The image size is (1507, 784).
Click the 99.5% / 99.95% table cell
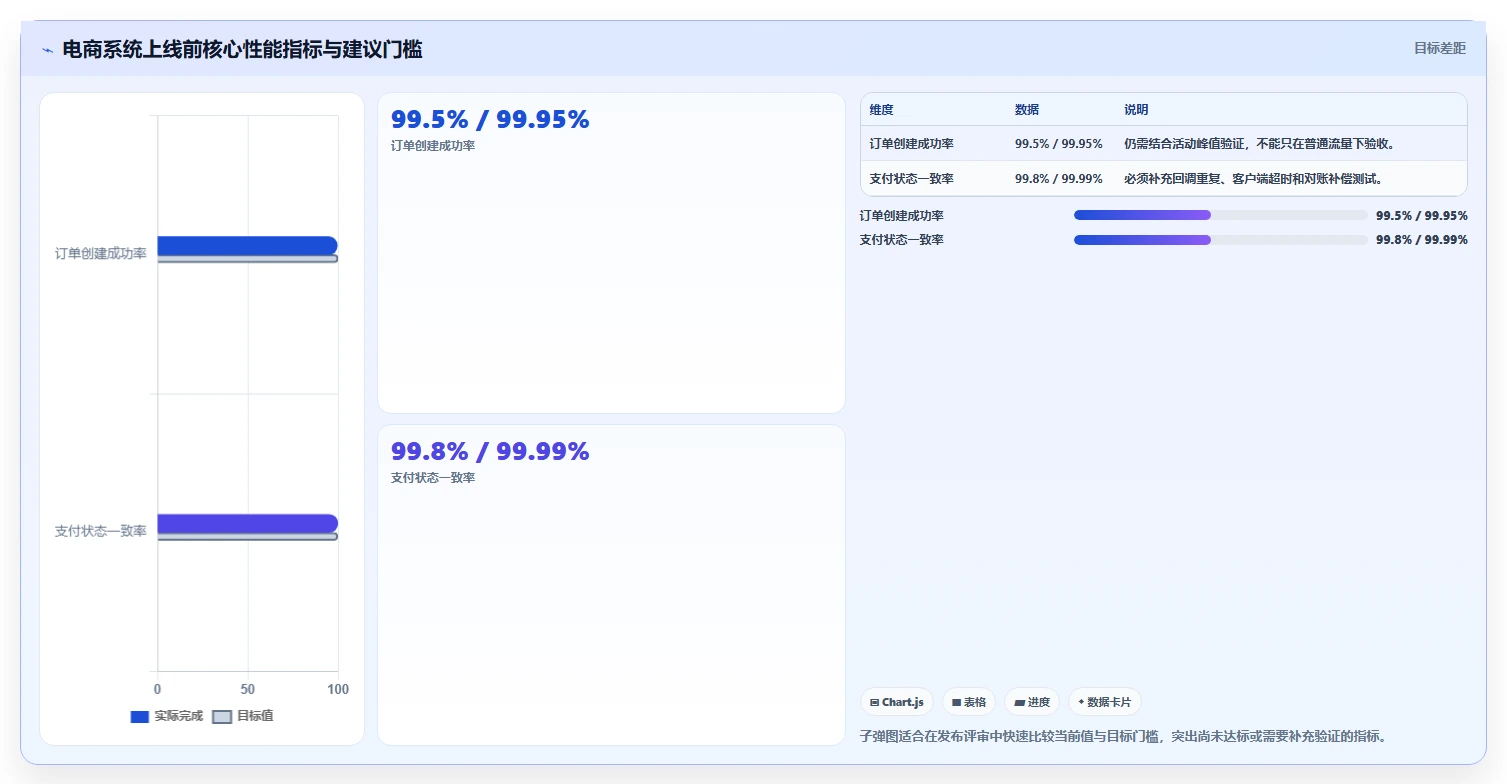(x=1059, y=144)
